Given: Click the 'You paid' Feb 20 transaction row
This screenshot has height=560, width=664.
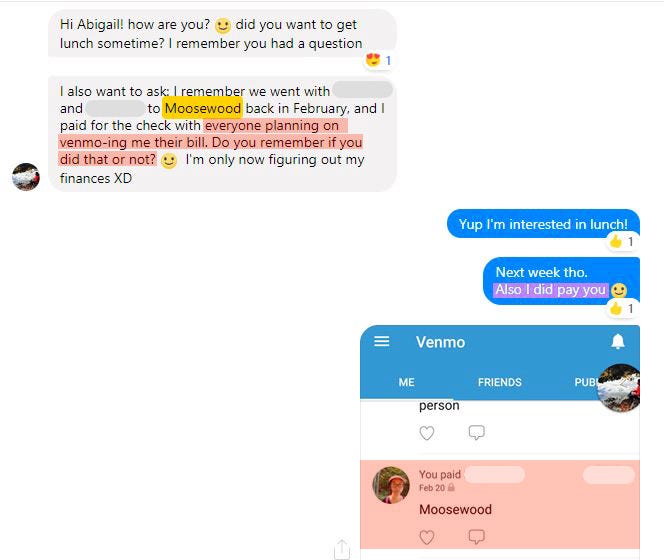Looking at the screenshot, I should click(500, 504).
